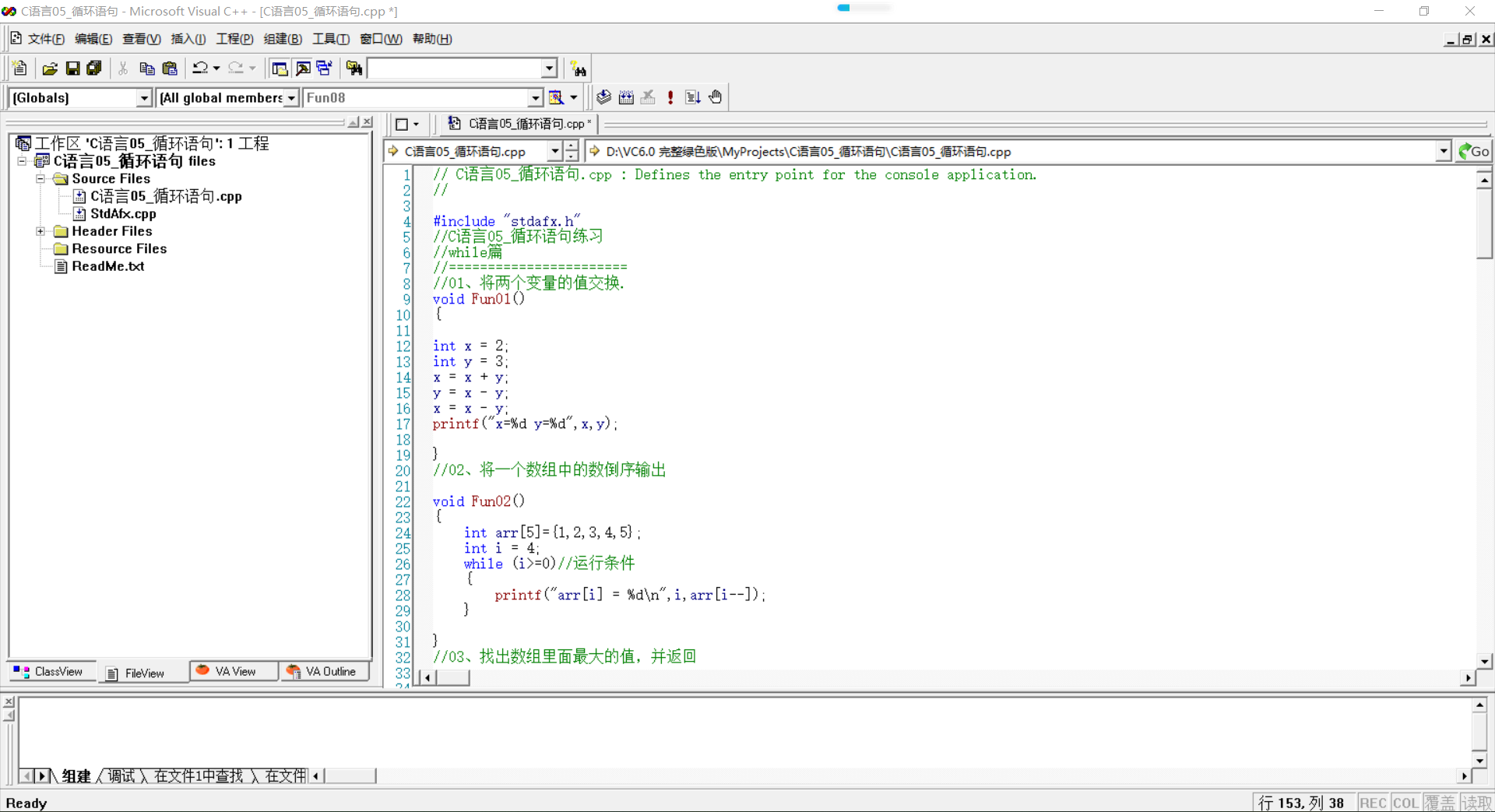This screenshot has width=1495, height=812.
Task: Open the 工具(T) menu
Action: 331,39
